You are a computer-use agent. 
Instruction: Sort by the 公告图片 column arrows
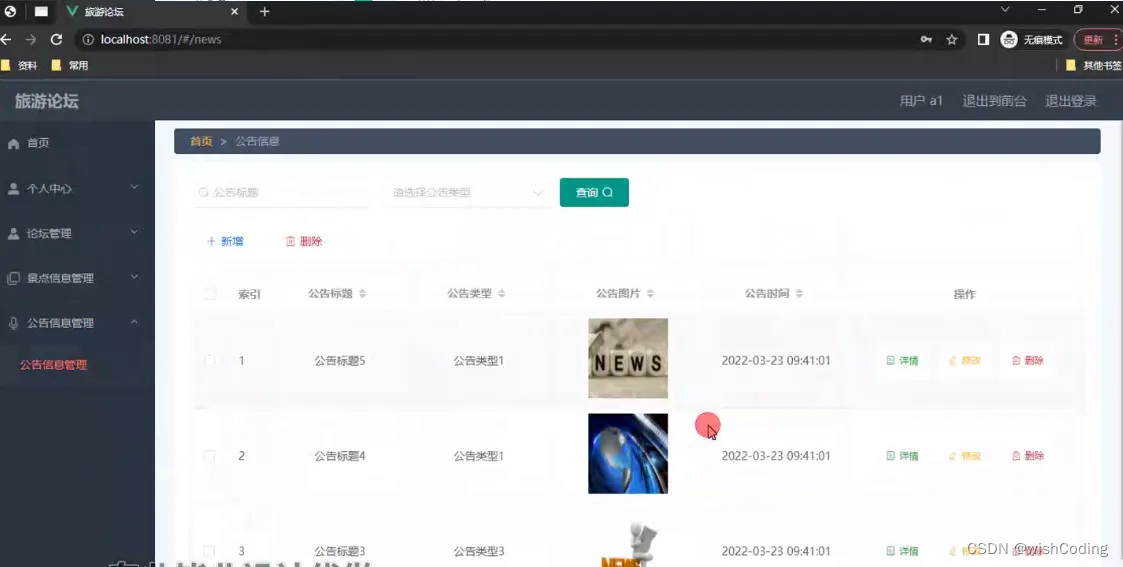point(650,294)
